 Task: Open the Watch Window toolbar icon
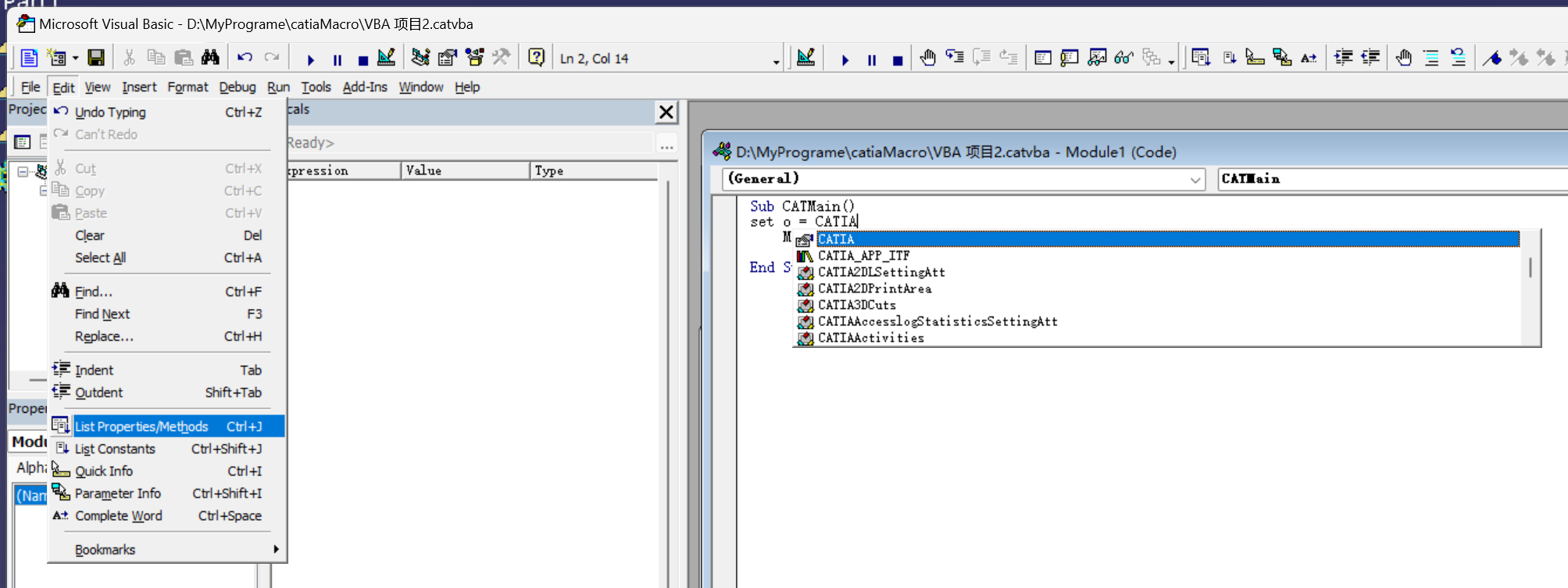click(1097, 58)
